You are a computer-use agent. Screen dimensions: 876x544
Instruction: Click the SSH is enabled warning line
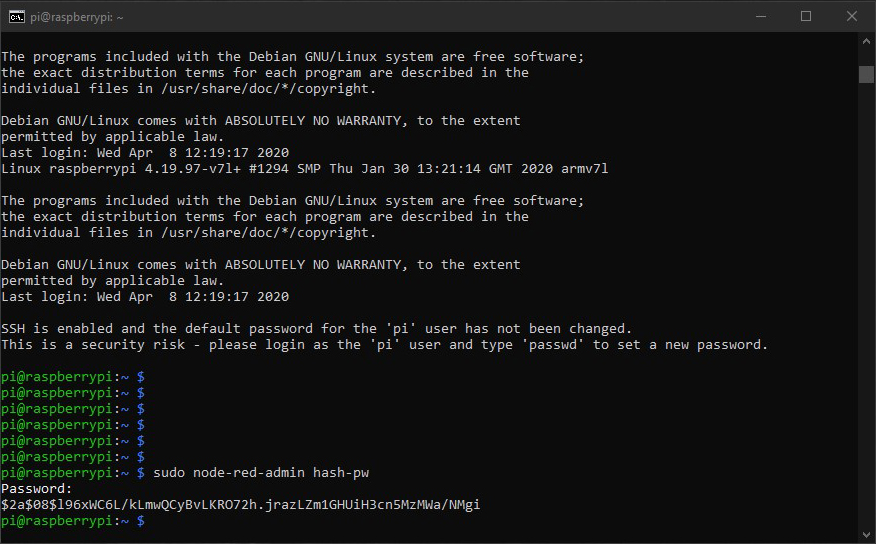coord(316,329)
